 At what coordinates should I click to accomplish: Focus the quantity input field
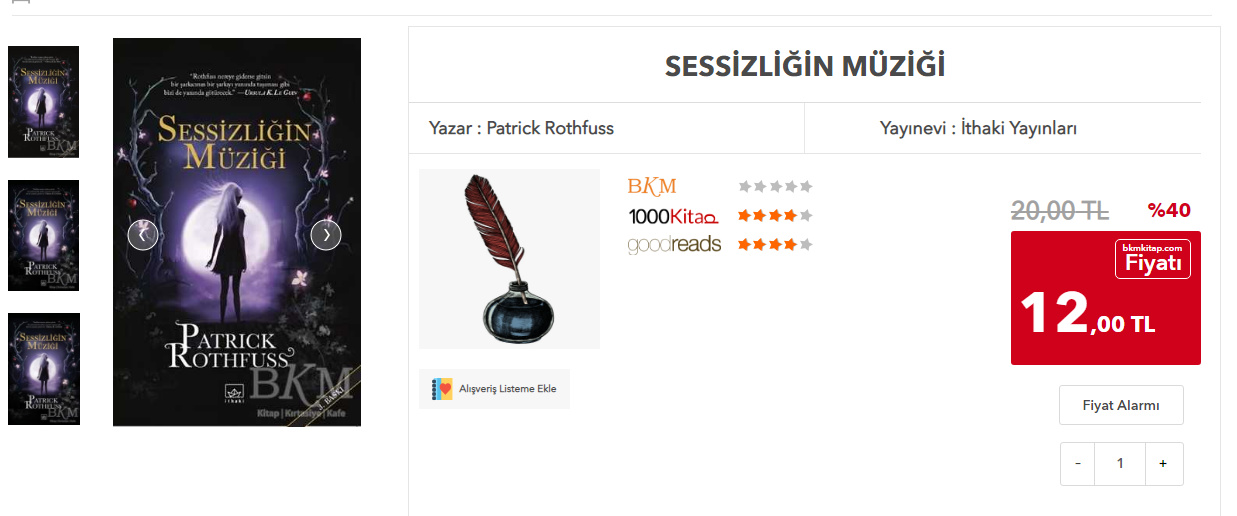coord(1120,464)
